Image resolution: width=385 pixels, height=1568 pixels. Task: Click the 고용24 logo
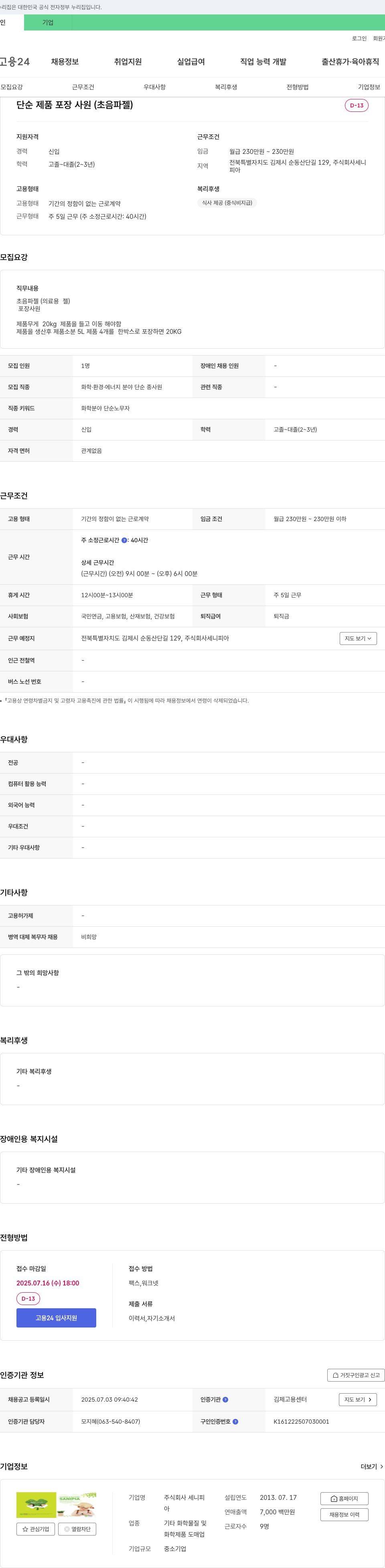pos(14,61)
